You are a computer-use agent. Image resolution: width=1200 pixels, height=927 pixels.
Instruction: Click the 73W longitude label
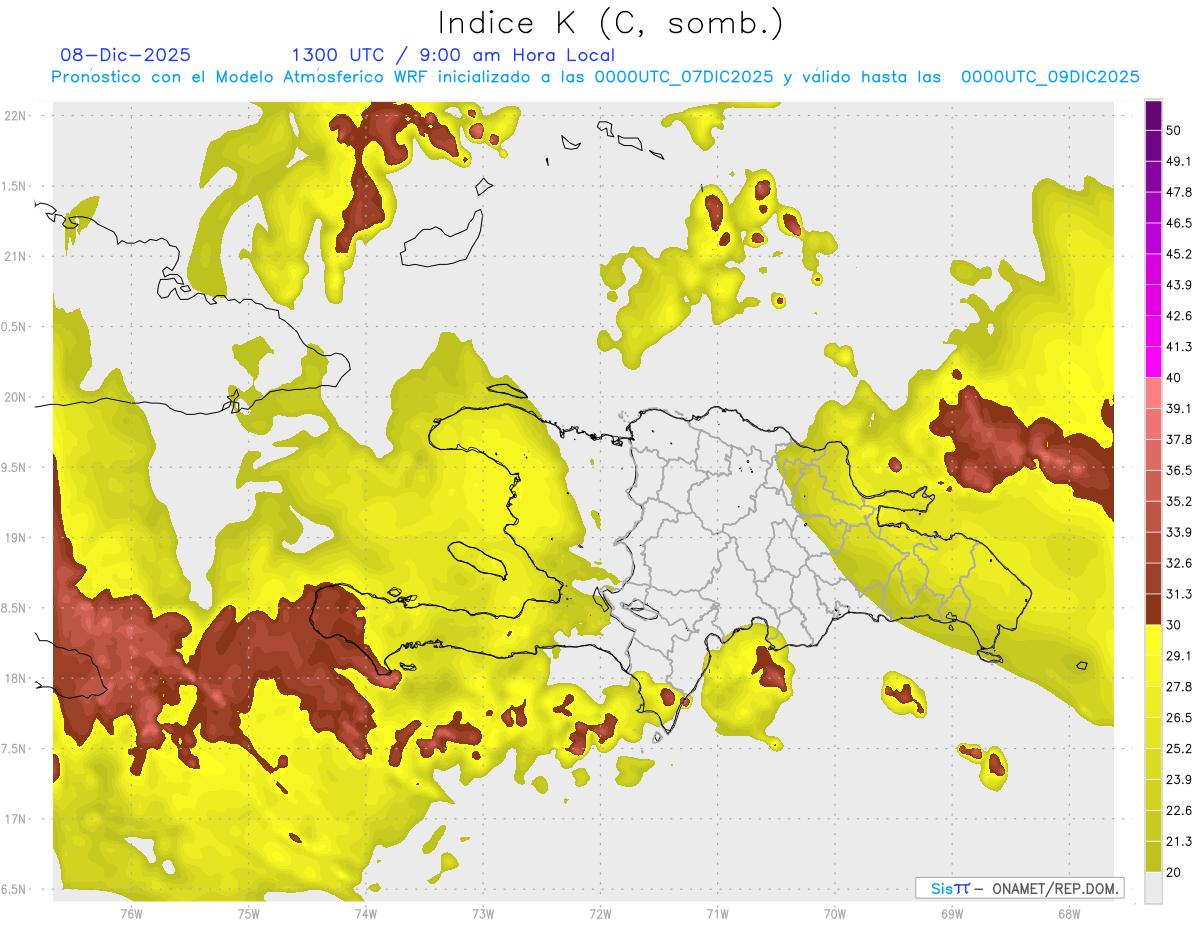pyautogui.click(x=483, y=913)
